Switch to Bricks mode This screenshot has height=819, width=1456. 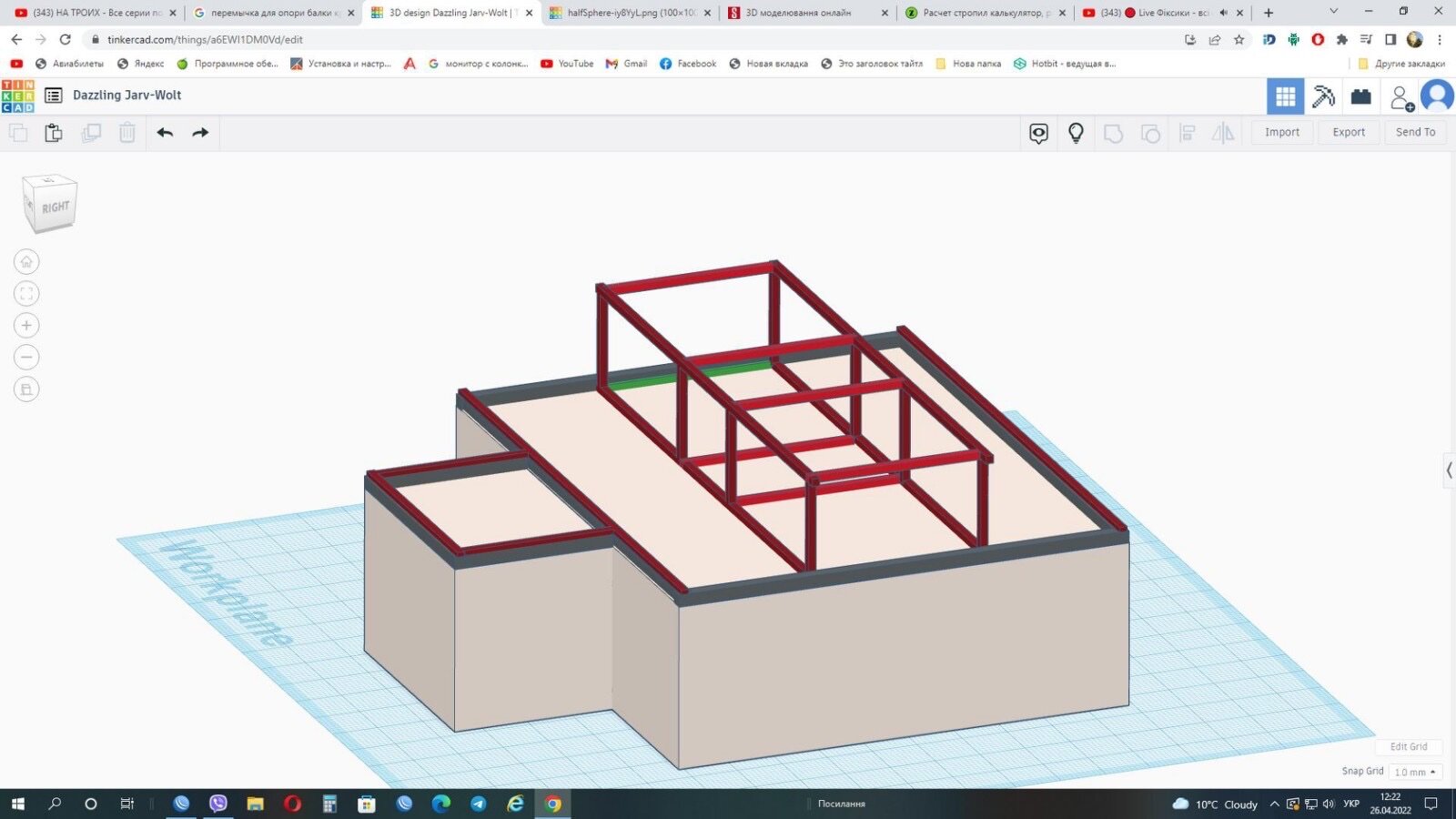pos(1360,96)
